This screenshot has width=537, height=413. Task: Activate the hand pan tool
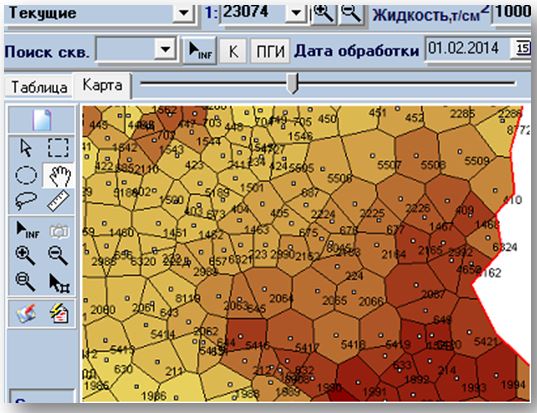tap(59, 176)
